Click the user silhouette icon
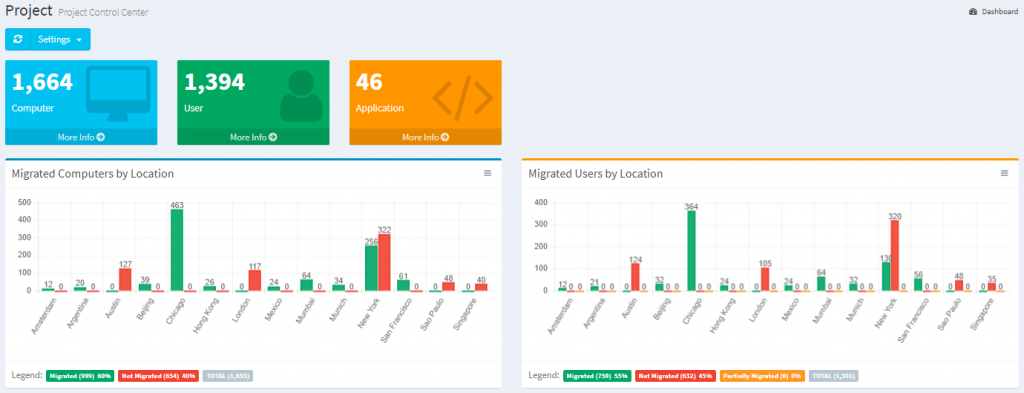This screenshot has width=1024, height=393. pyautogui.click(x=301, y=96)
